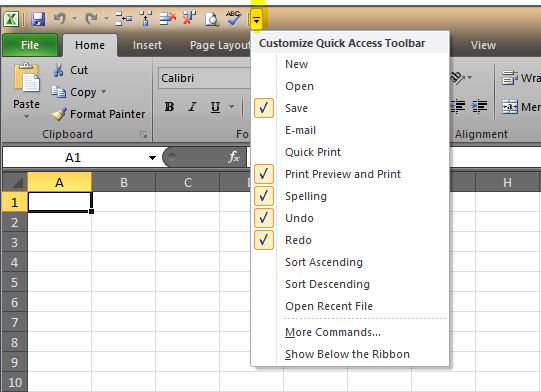
Task: Enable Open in the customize menu
Action: pos(350,86)
